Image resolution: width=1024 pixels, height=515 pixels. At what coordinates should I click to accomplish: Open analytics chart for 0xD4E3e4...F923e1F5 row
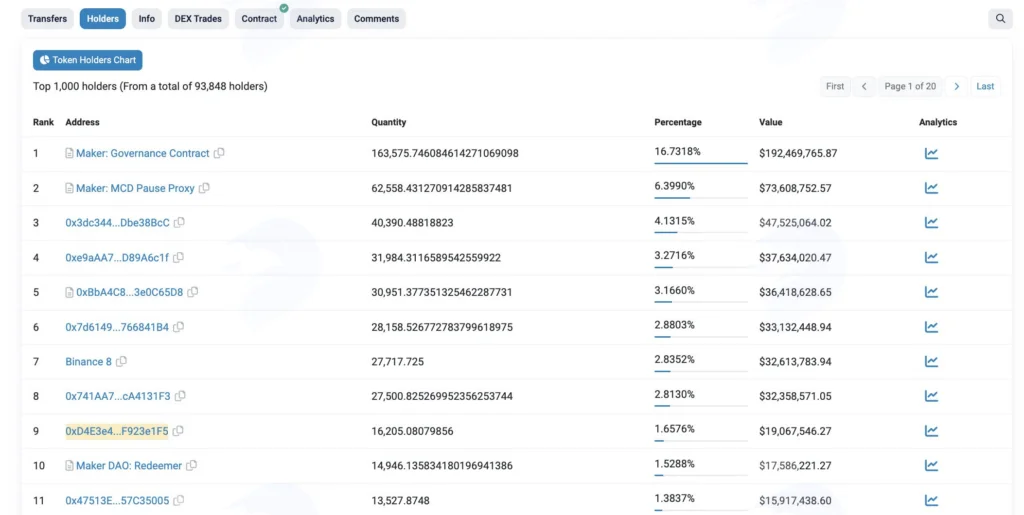click(931, 431)
